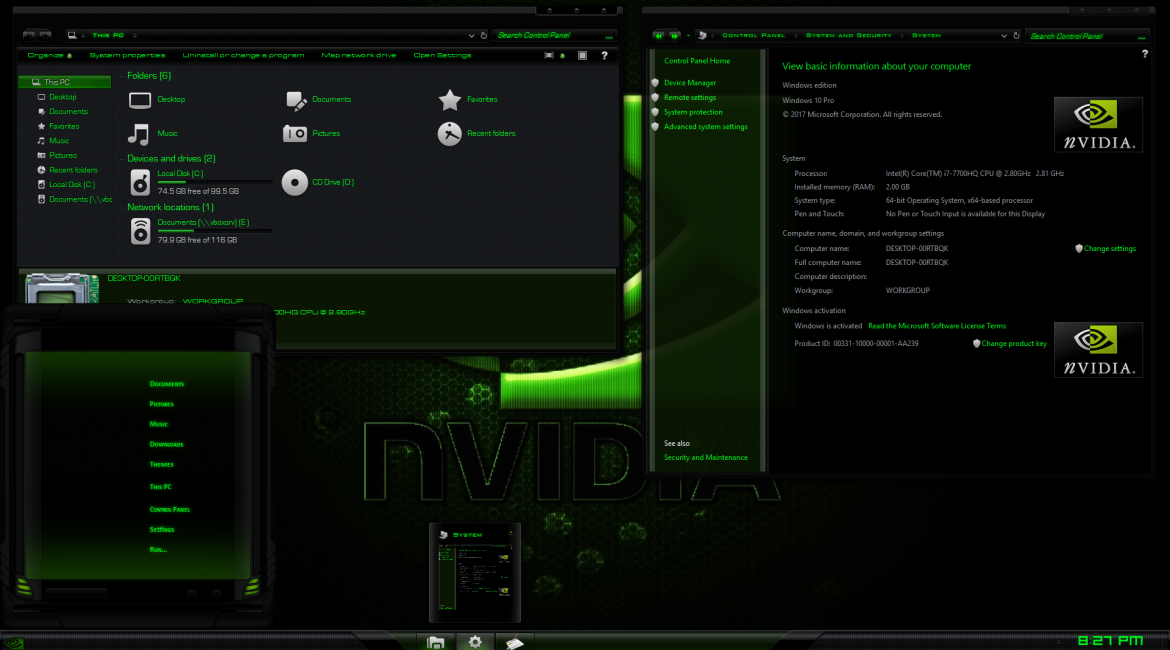
Task: Open address history dropdown in This PC window
Action: [x=472, y=35]
